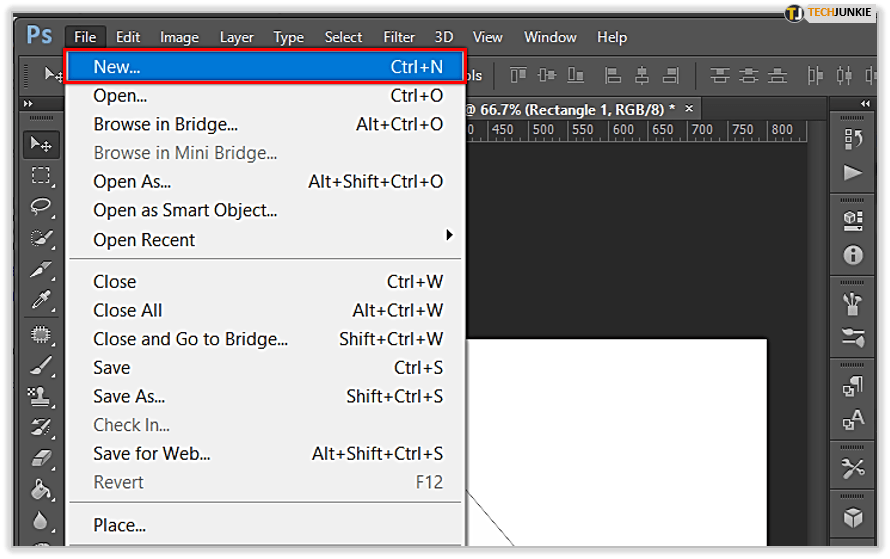This screenshot has height=559, width=890.
Task: Select the Rectangular Marquee tool
Action: [41, 175]
